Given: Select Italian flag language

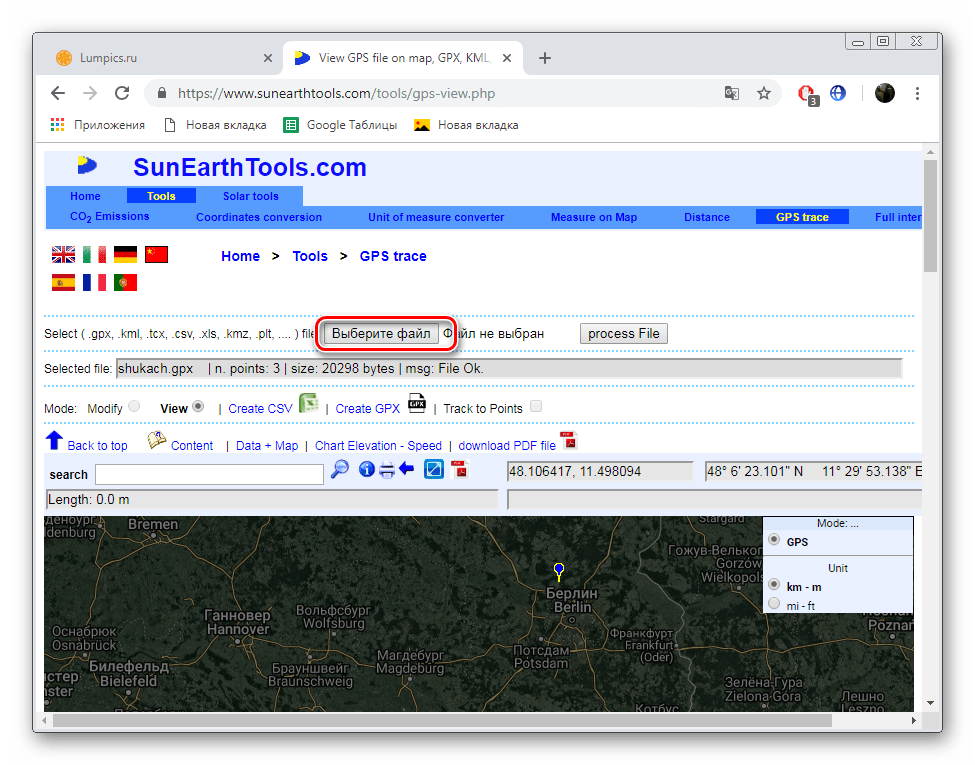Looking at the screenshot, I should pyautogui.click(x=95, y=254).
